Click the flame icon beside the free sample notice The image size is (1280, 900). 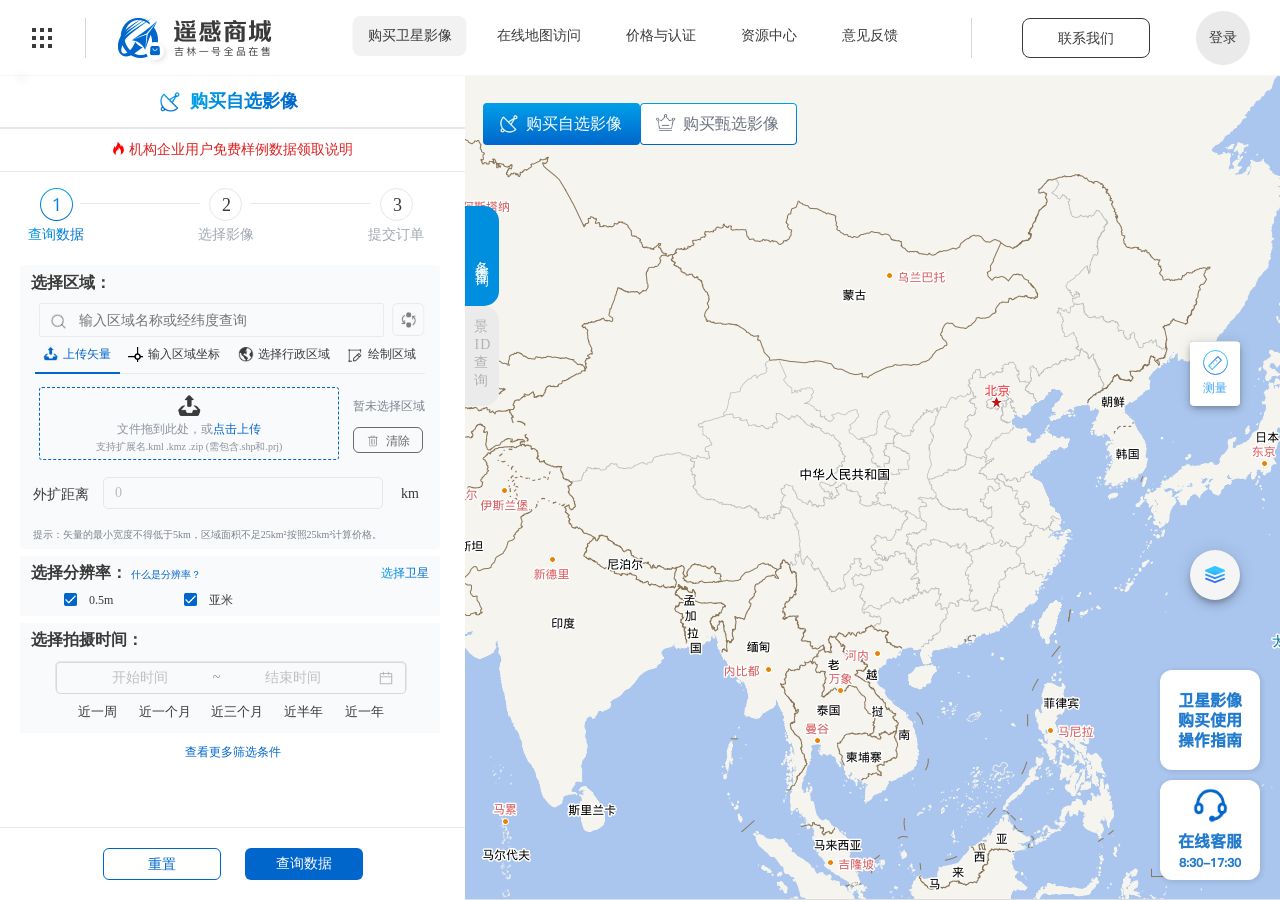118,149
